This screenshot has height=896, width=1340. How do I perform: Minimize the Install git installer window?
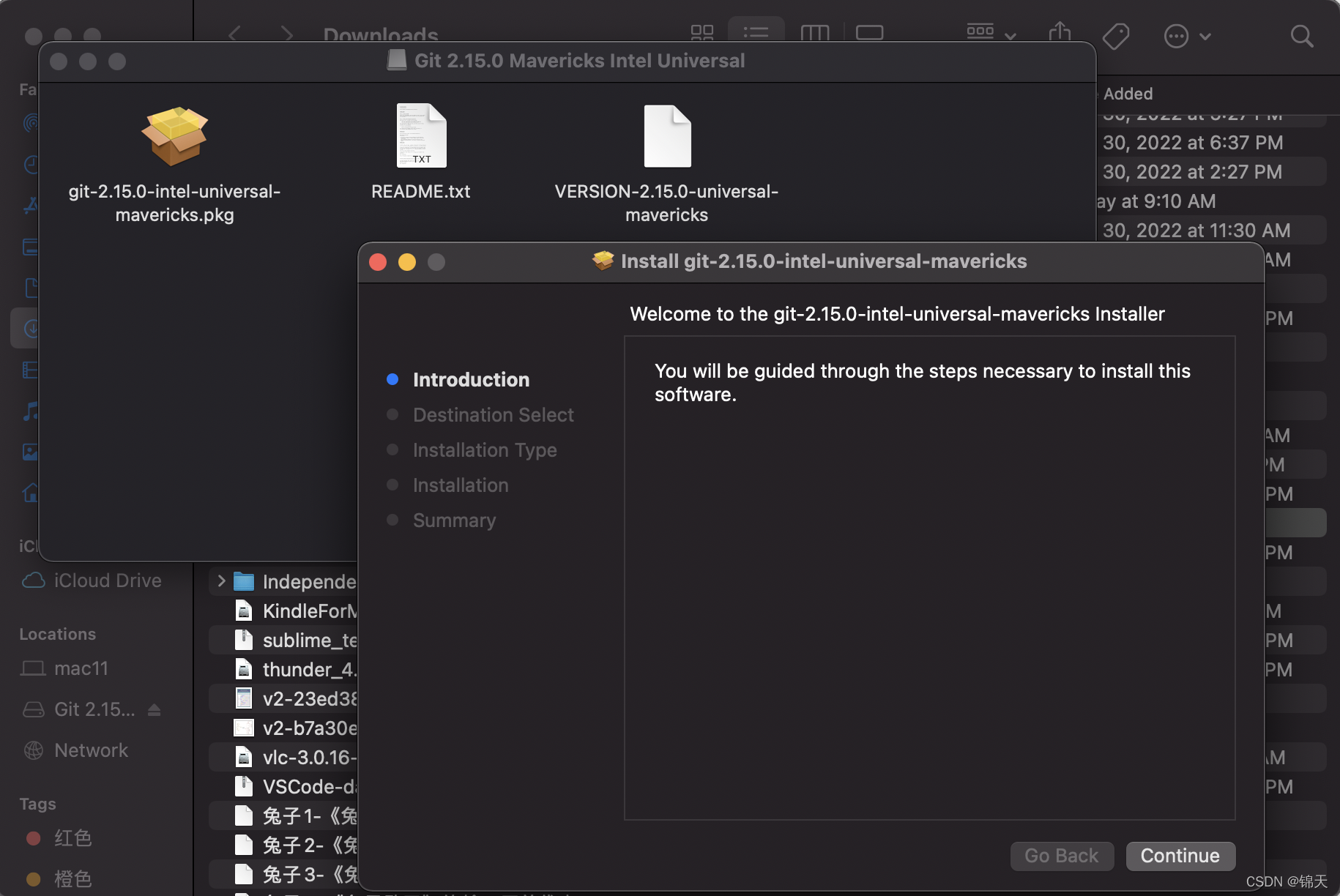point(407,262)
